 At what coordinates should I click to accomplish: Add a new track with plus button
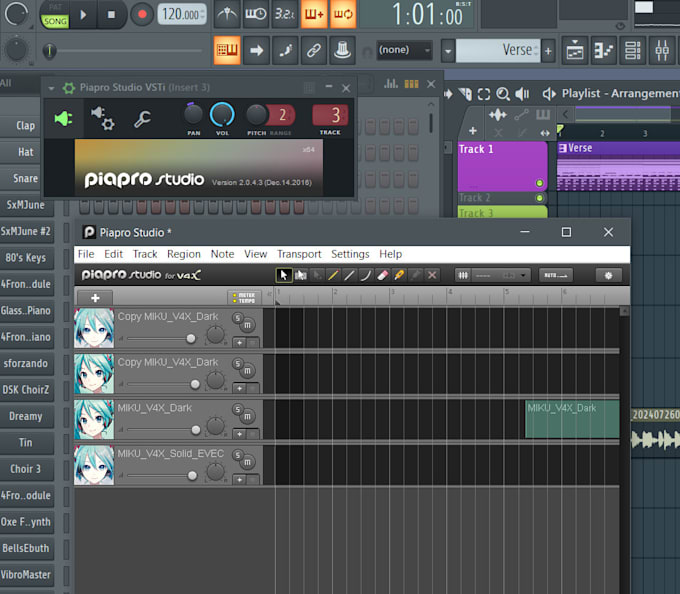pyautogui.click(x=95, y=298)
